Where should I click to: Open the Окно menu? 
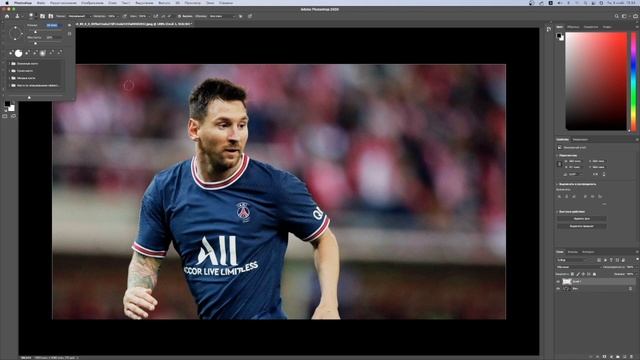(x=210, y=3)
